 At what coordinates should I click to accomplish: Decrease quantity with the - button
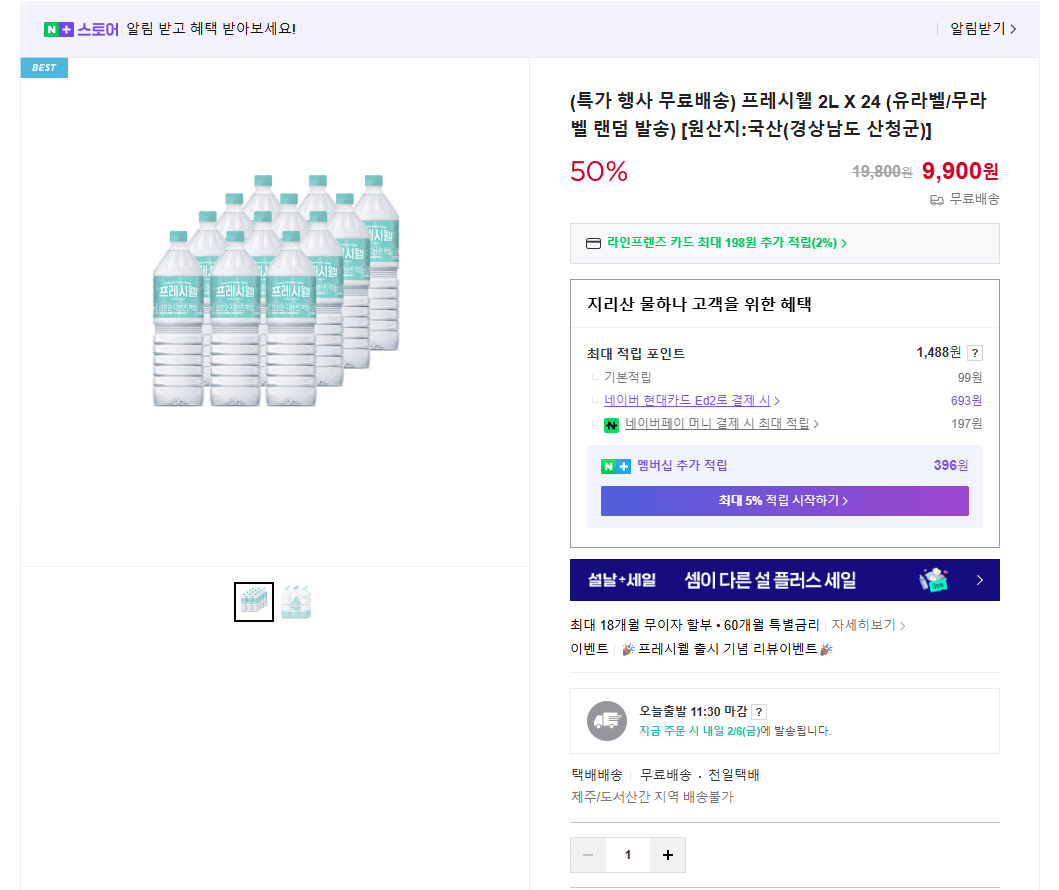tap(588, 855)
